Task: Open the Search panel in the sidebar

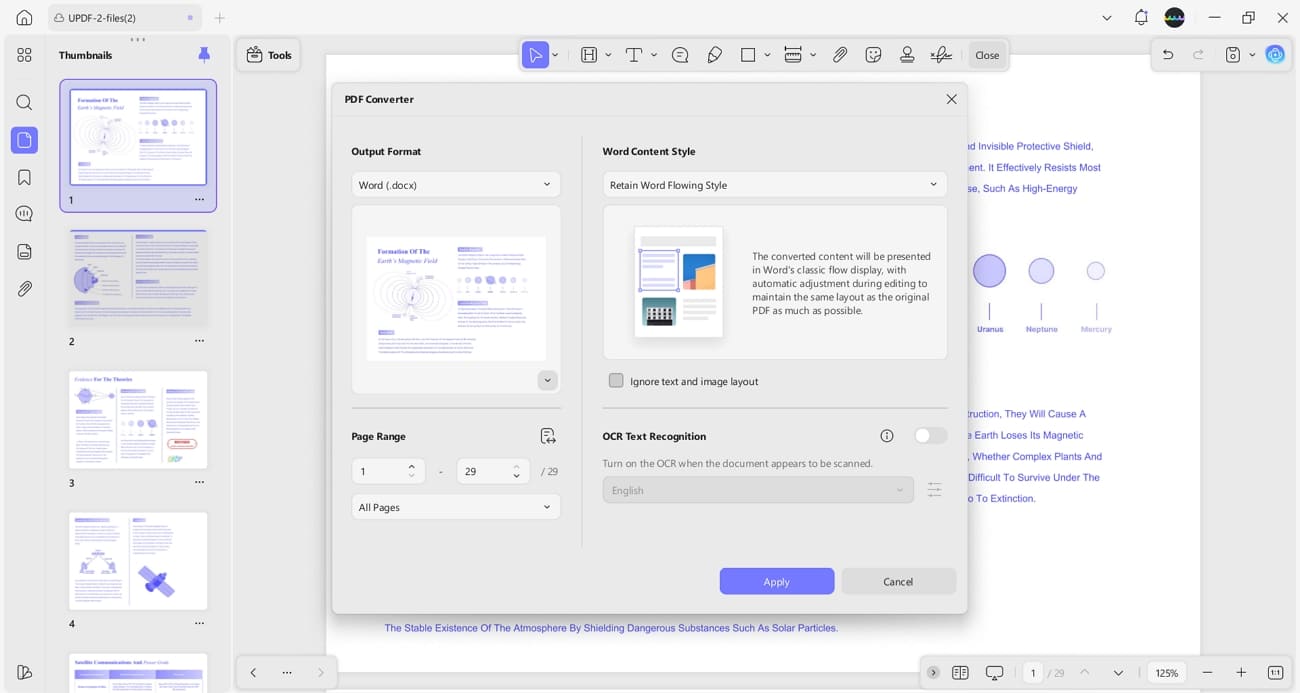Action: coord(24,102)
